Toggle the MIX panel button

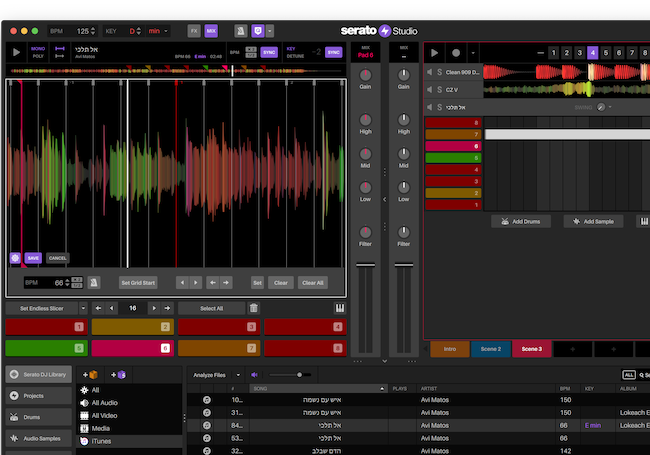point(211,31)
